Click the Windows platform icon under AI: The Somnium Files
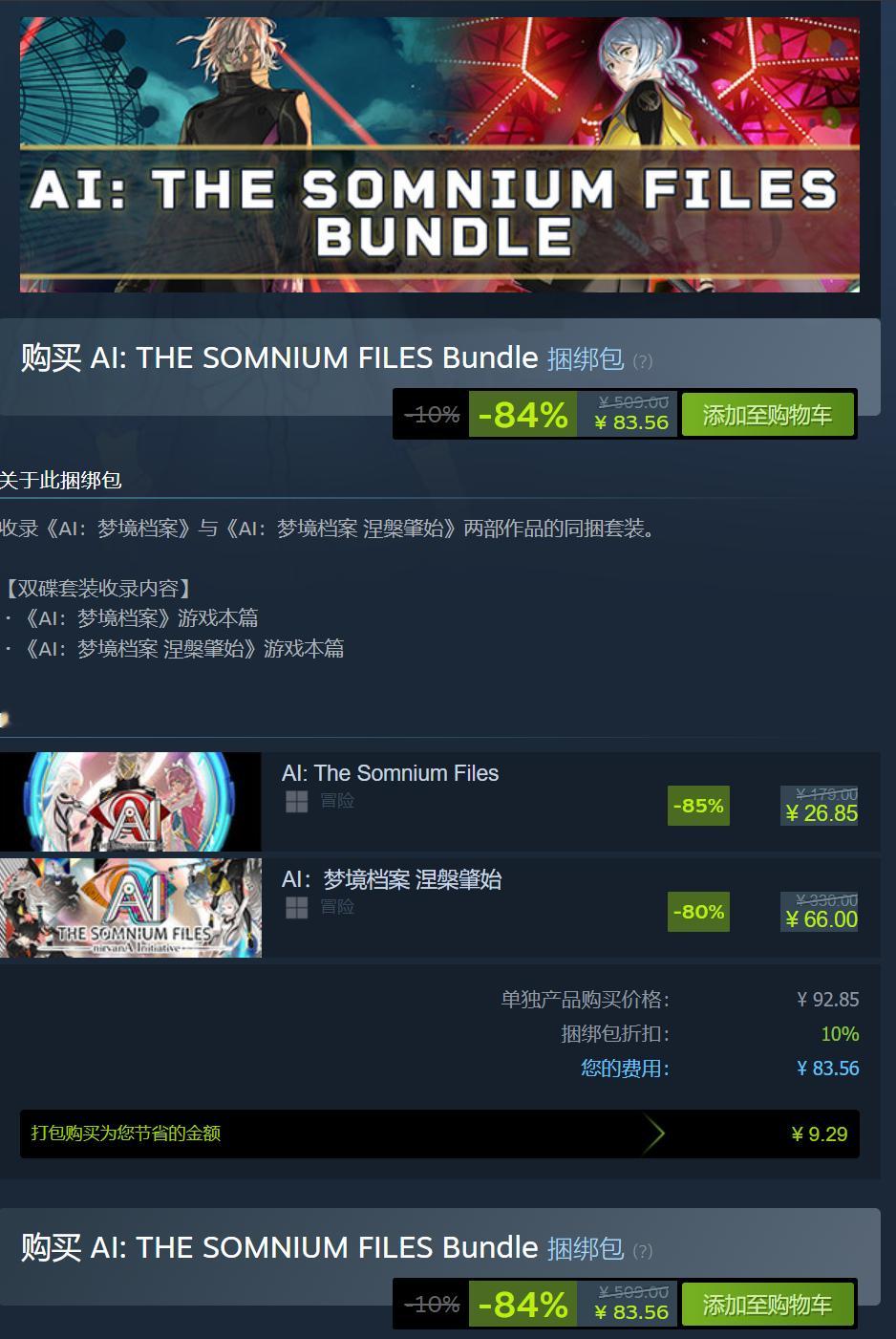This screenshot has width=896, height=1339. pos(296,802)
